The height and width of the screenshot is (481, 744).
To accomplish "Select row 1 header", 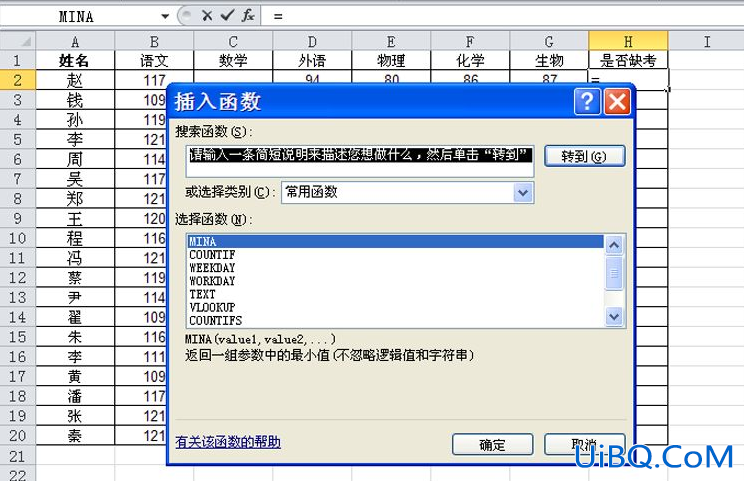I will pos(18,60).
